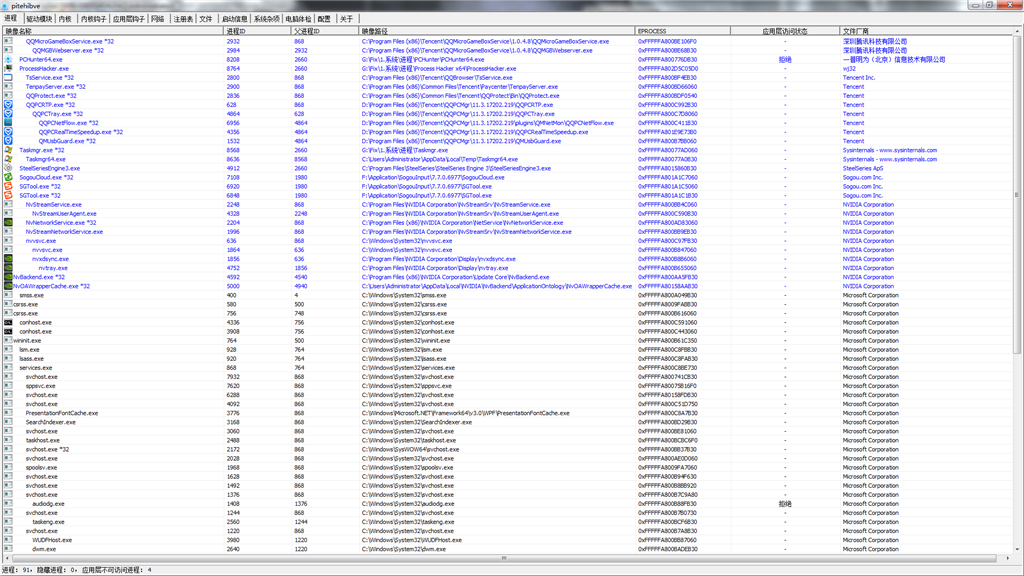The width and height of the screenshot is (1024, 576).
Task: Select the lsass.exe process row
Action: click(x=508, y=359)
